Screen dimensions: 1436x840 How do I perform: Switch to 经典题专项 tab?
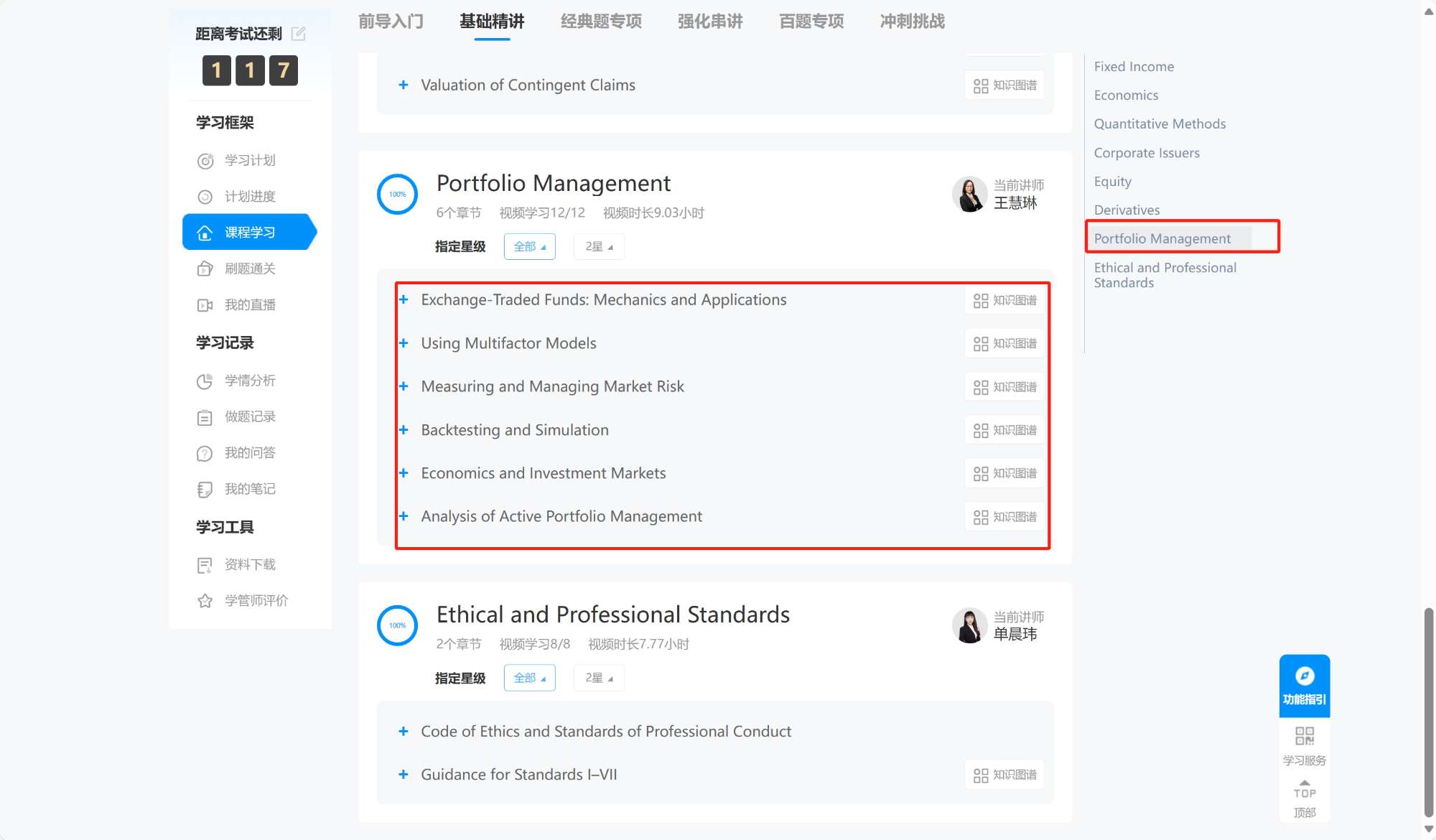pyautogui.click(x=601, y=22)
